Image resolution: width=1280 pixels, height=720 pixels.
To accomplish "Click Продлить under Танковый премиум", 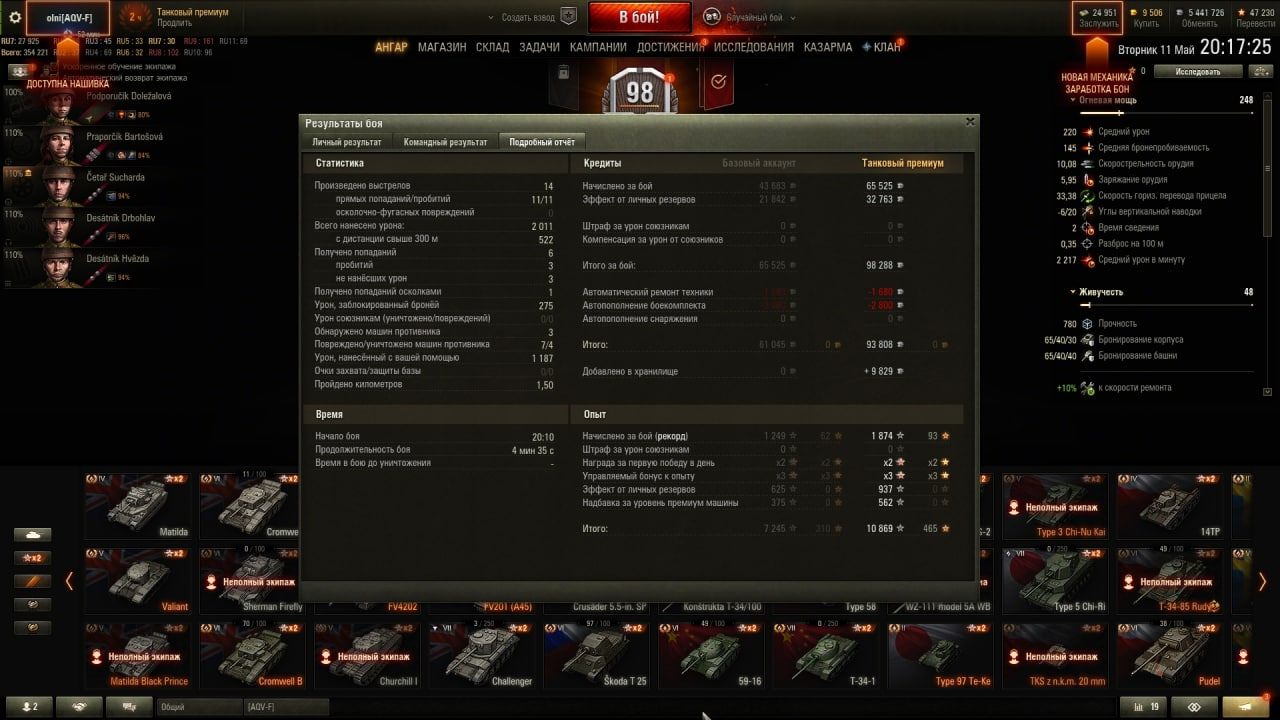I will pos(175,23).
